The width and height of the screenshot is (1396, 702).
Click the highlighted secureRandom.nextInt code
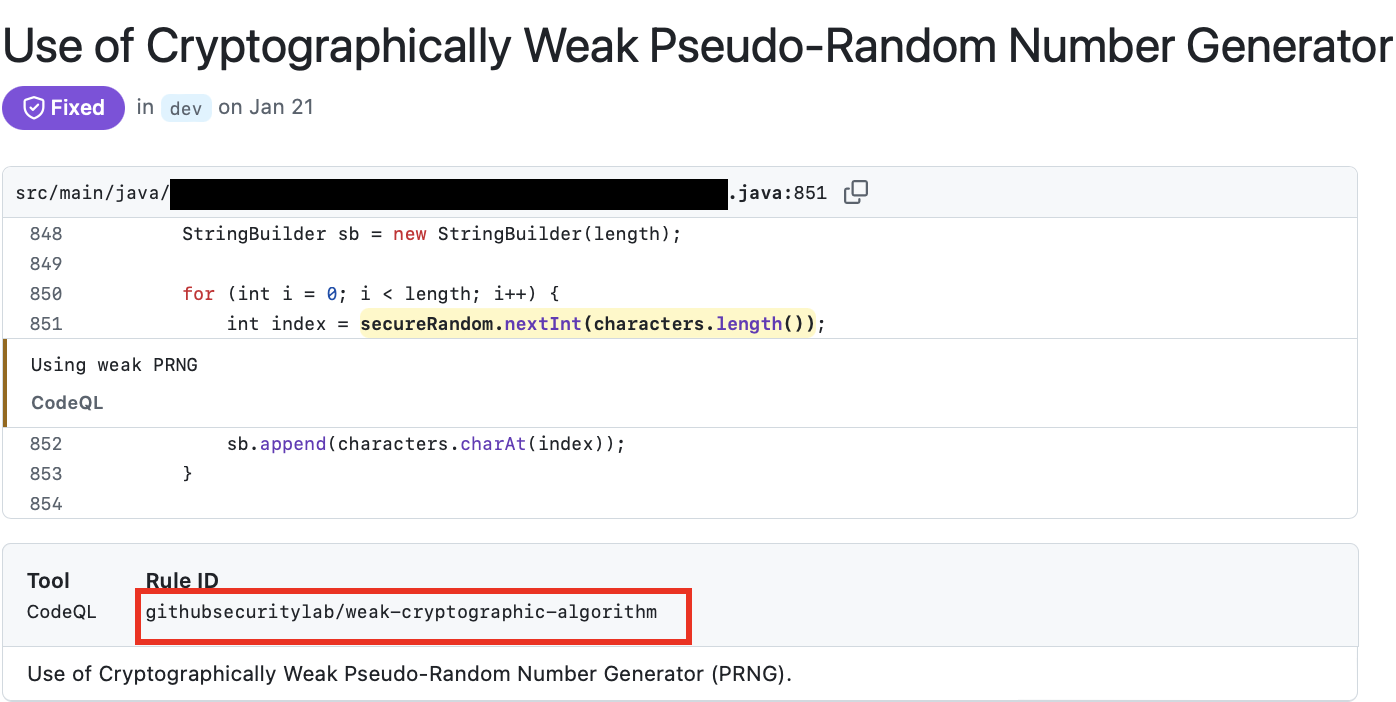click(x=589, y=324)
